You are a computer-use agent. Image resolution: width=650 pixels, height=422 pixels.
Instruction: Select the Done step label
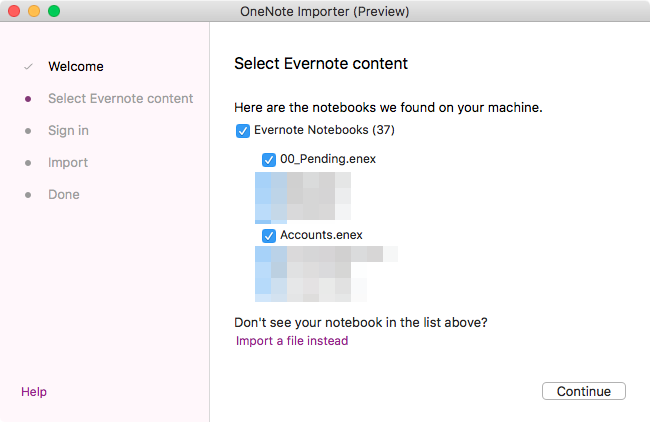click(x=64, y=194)
